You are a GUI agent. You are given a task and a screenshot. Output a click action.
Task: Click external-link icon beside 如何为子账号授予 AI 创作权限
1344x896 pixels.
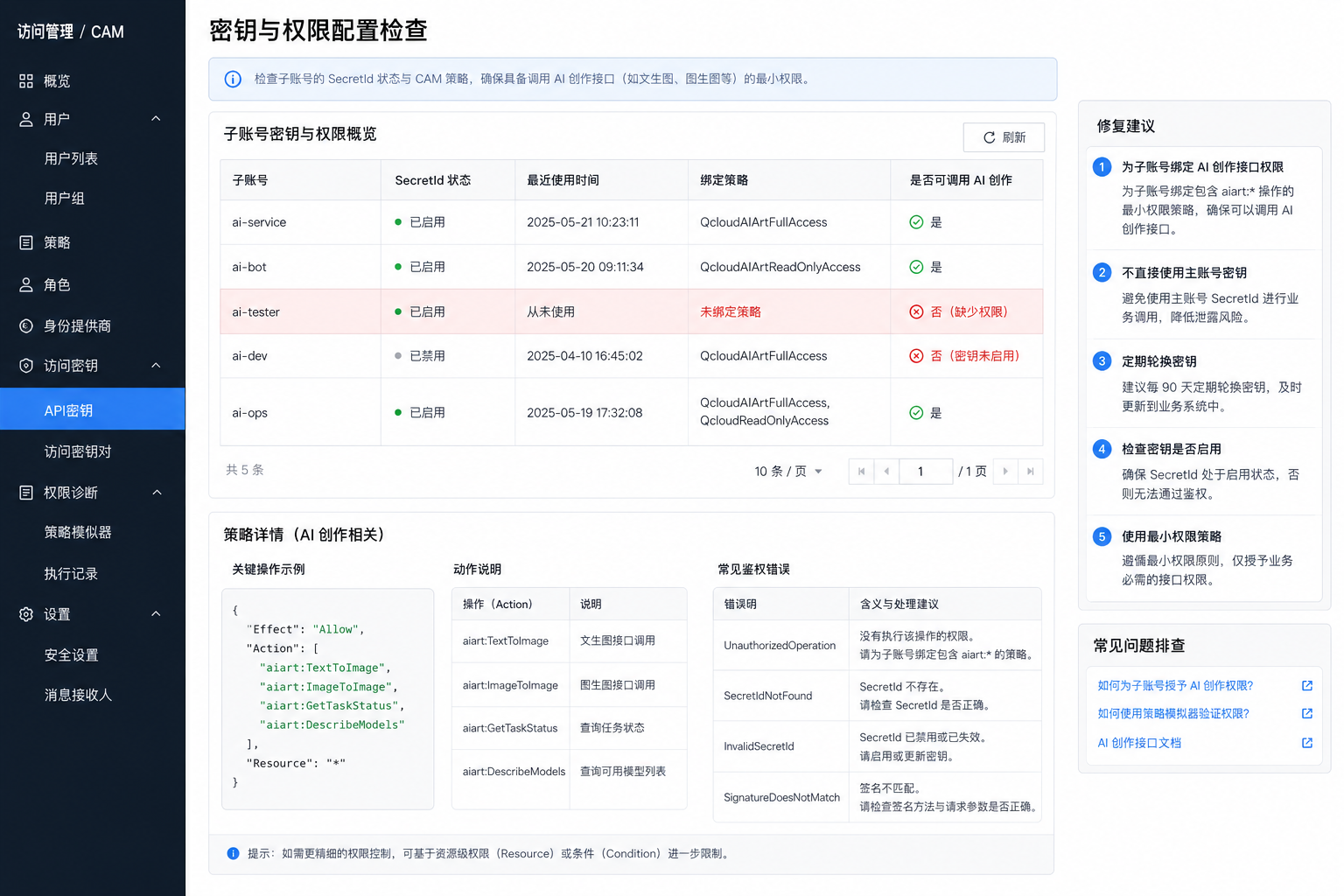click(x=1307, y=686)
